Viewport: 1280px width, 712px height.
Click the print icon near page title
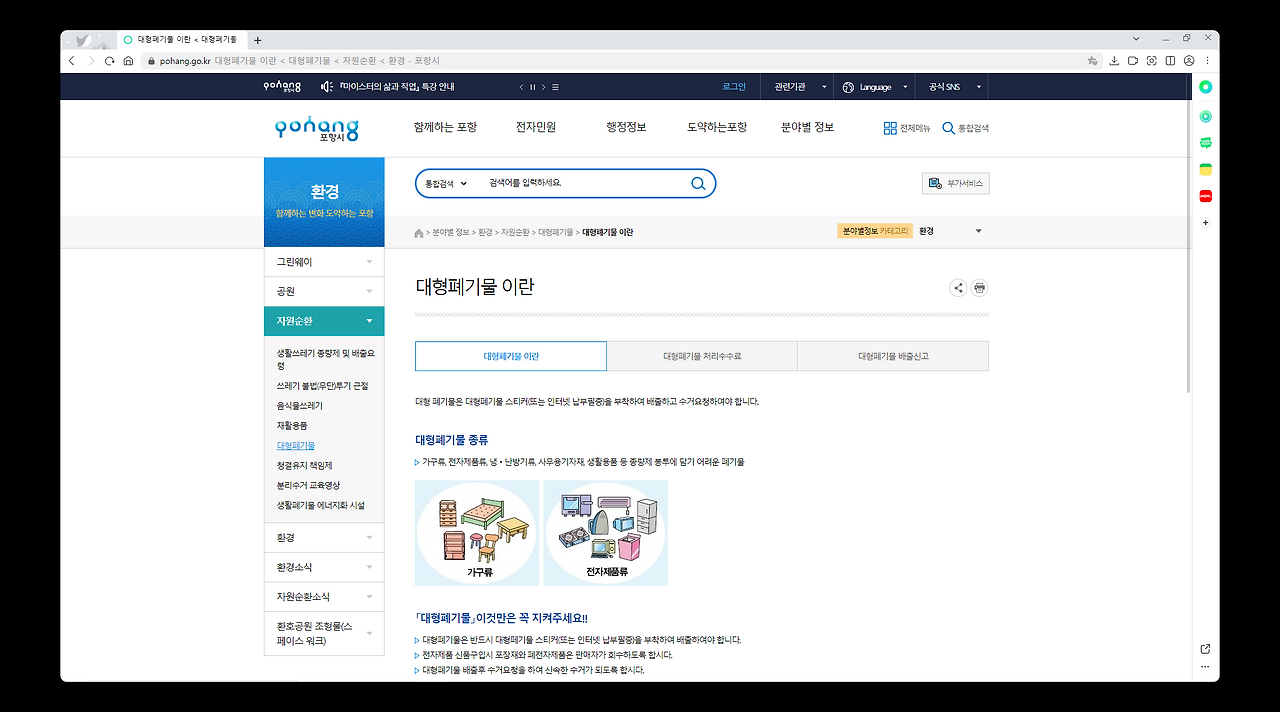pos(979,287)
